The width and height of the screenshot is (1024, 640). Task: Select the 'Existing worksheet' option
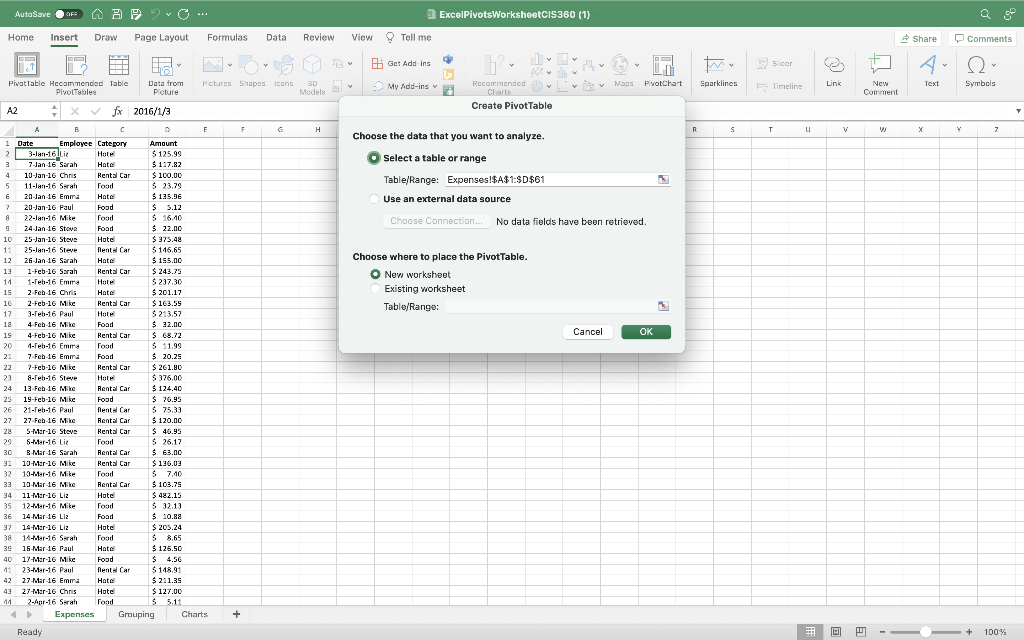[375, 286]
